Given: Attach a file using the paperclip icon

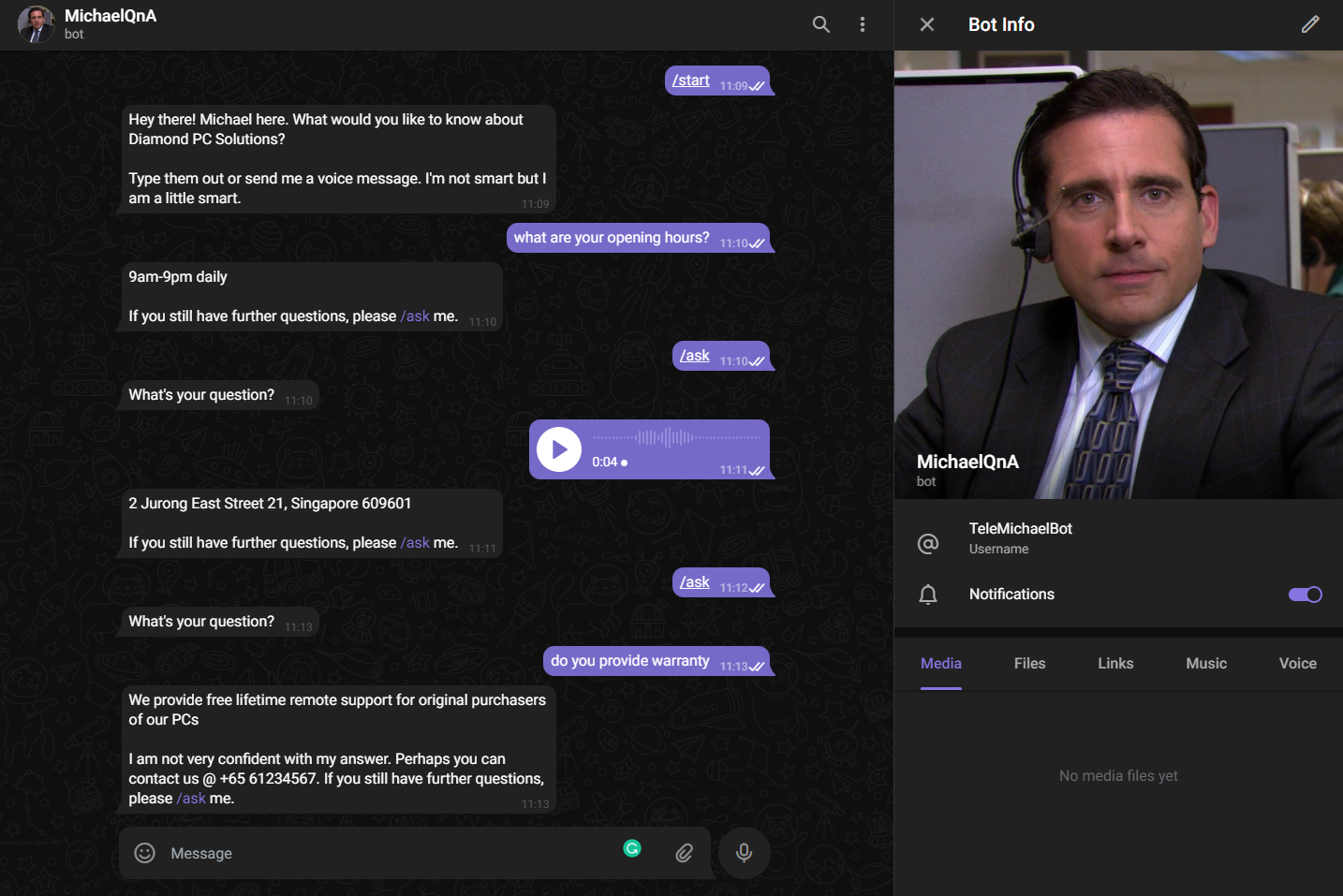Looking at the screenshot, I should point(684,853).
